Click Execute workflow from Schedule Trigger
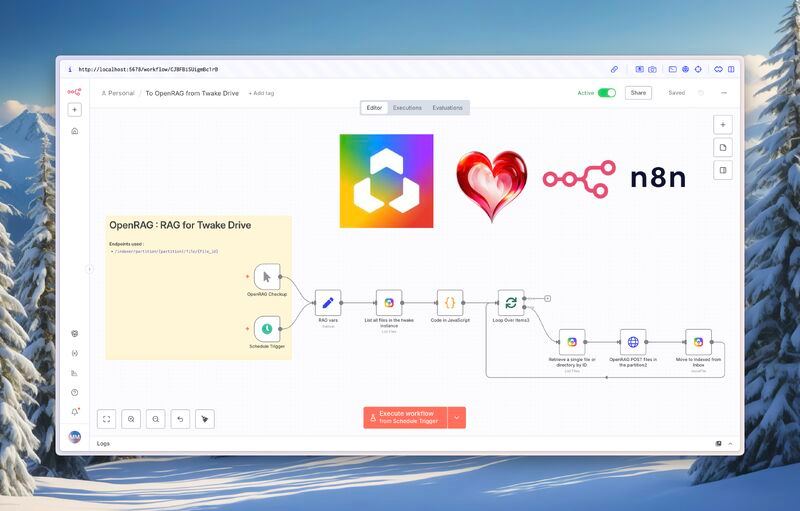800x511 pixels. coord(406,418)
